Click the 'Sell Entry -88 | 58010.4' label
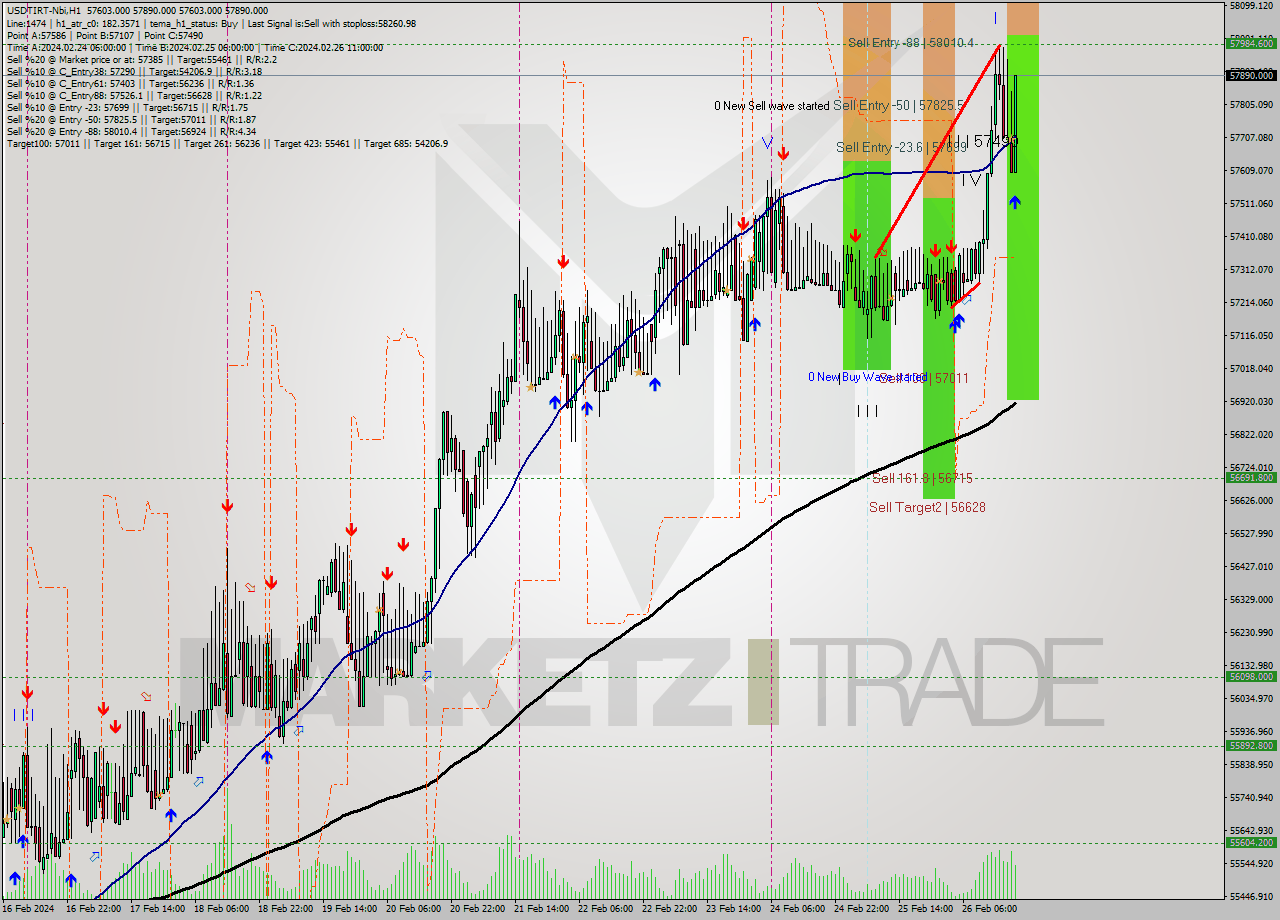Viewport: 1280px width, 920px height. tap(911, 42)
